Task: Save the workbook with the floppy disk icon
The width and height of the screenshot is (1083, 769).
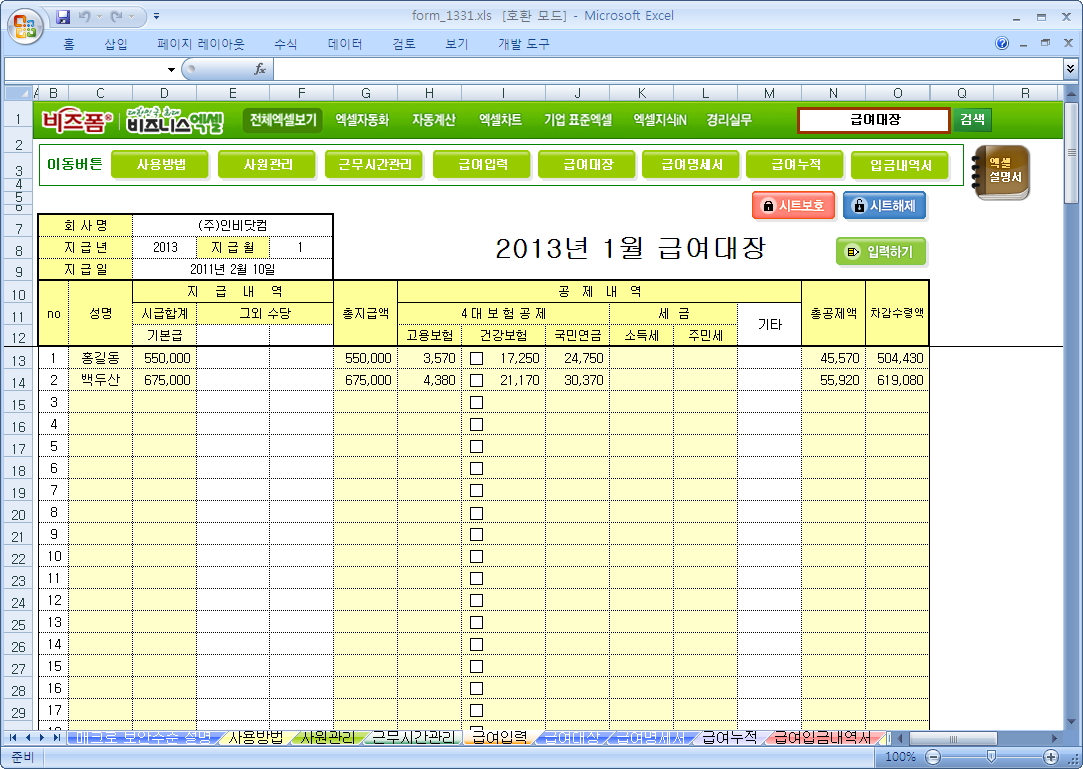Action: pyautogui.click(x=63, y=16)
